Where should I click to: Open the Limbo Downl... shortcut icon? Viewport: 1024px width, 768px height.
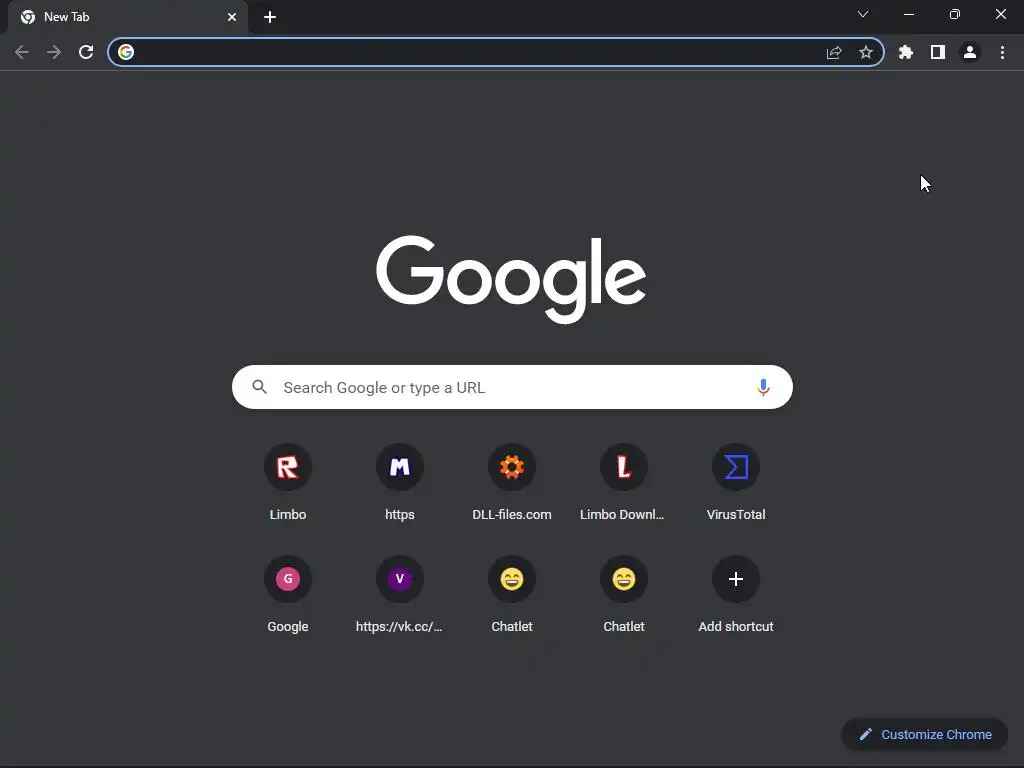pos(624,467)
